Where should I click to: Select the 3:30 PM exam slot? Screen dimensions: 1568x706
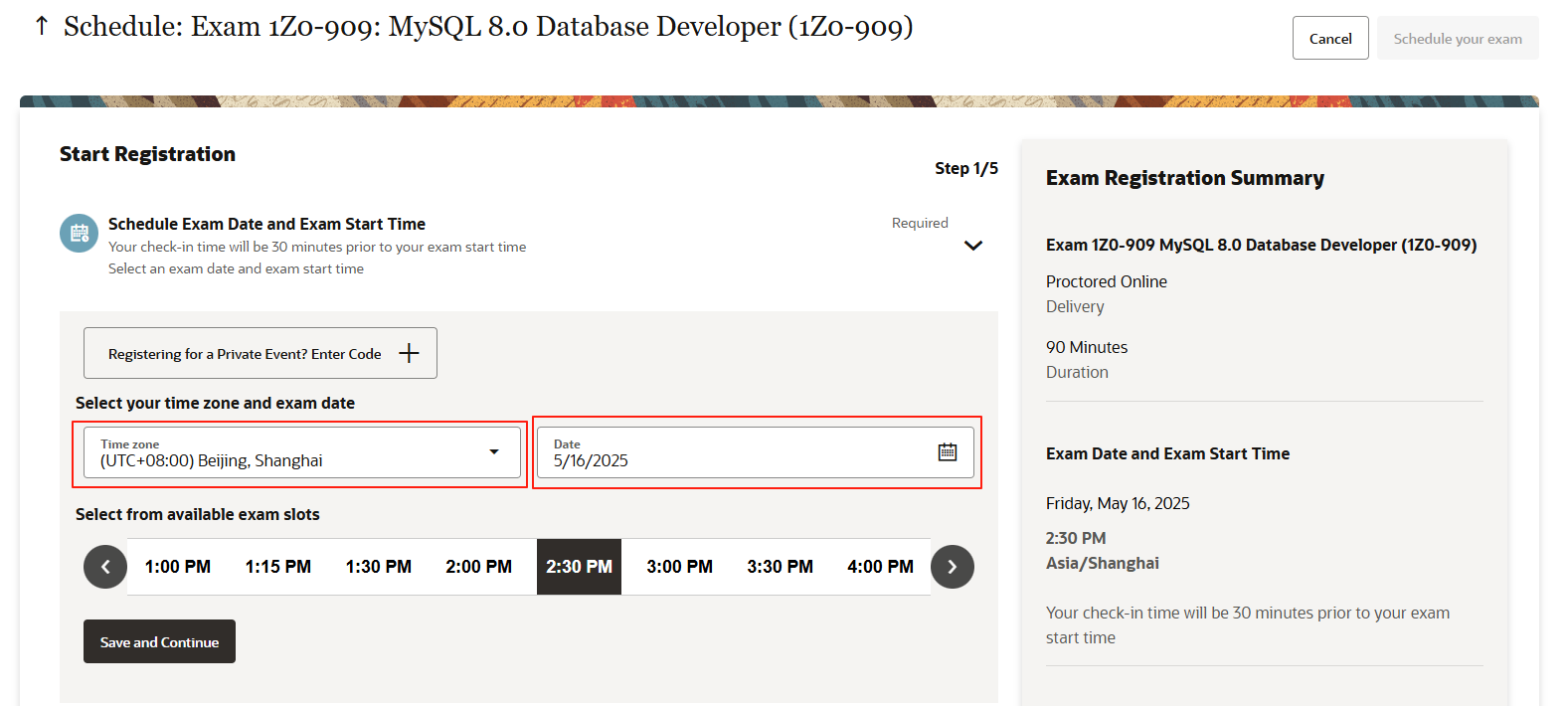781,567
